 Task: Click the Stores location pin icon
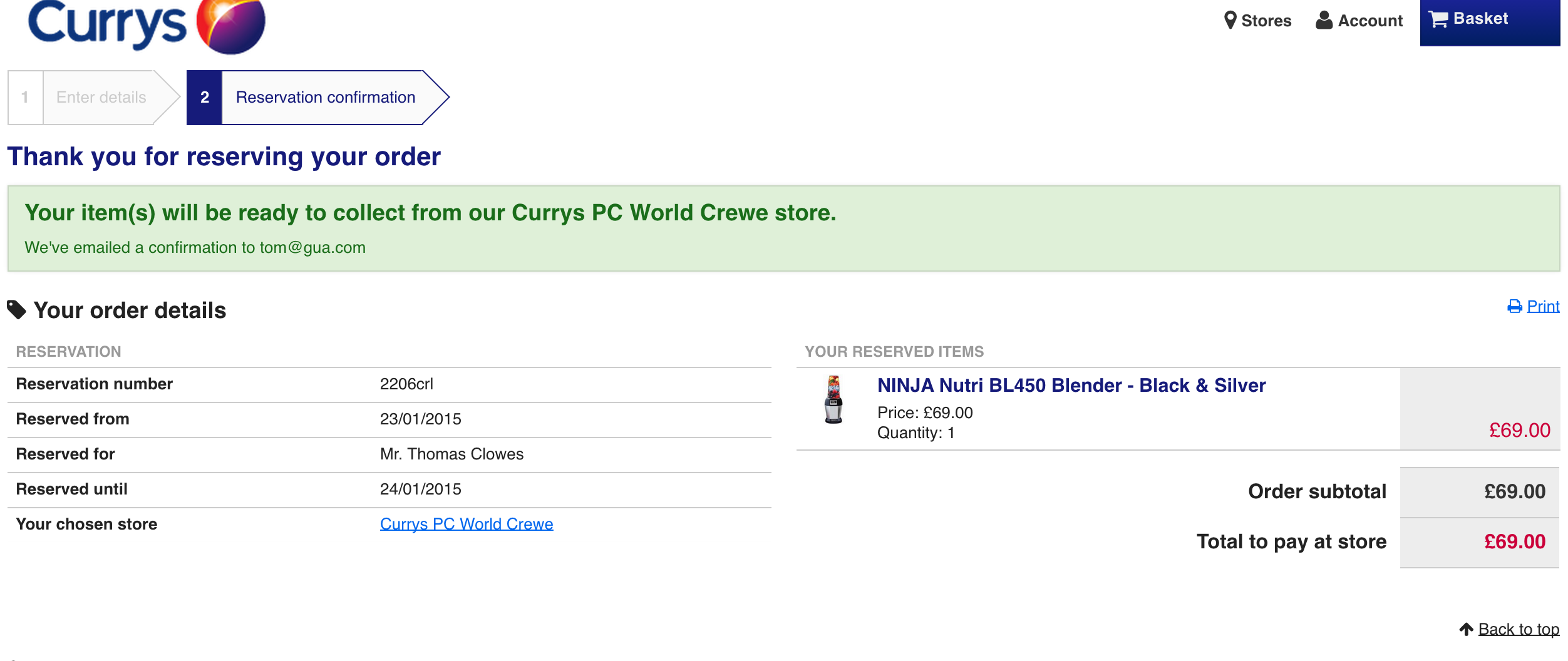pos(1230,21)
